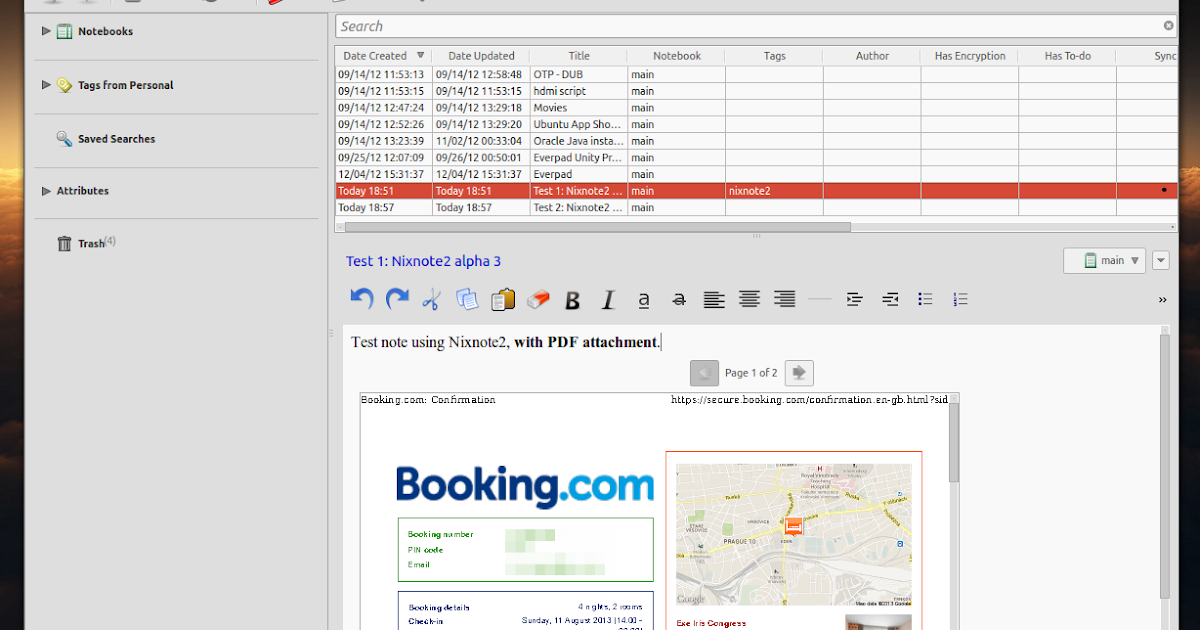
Task: Insert a numbered list
Action: [x=961, y=299]
